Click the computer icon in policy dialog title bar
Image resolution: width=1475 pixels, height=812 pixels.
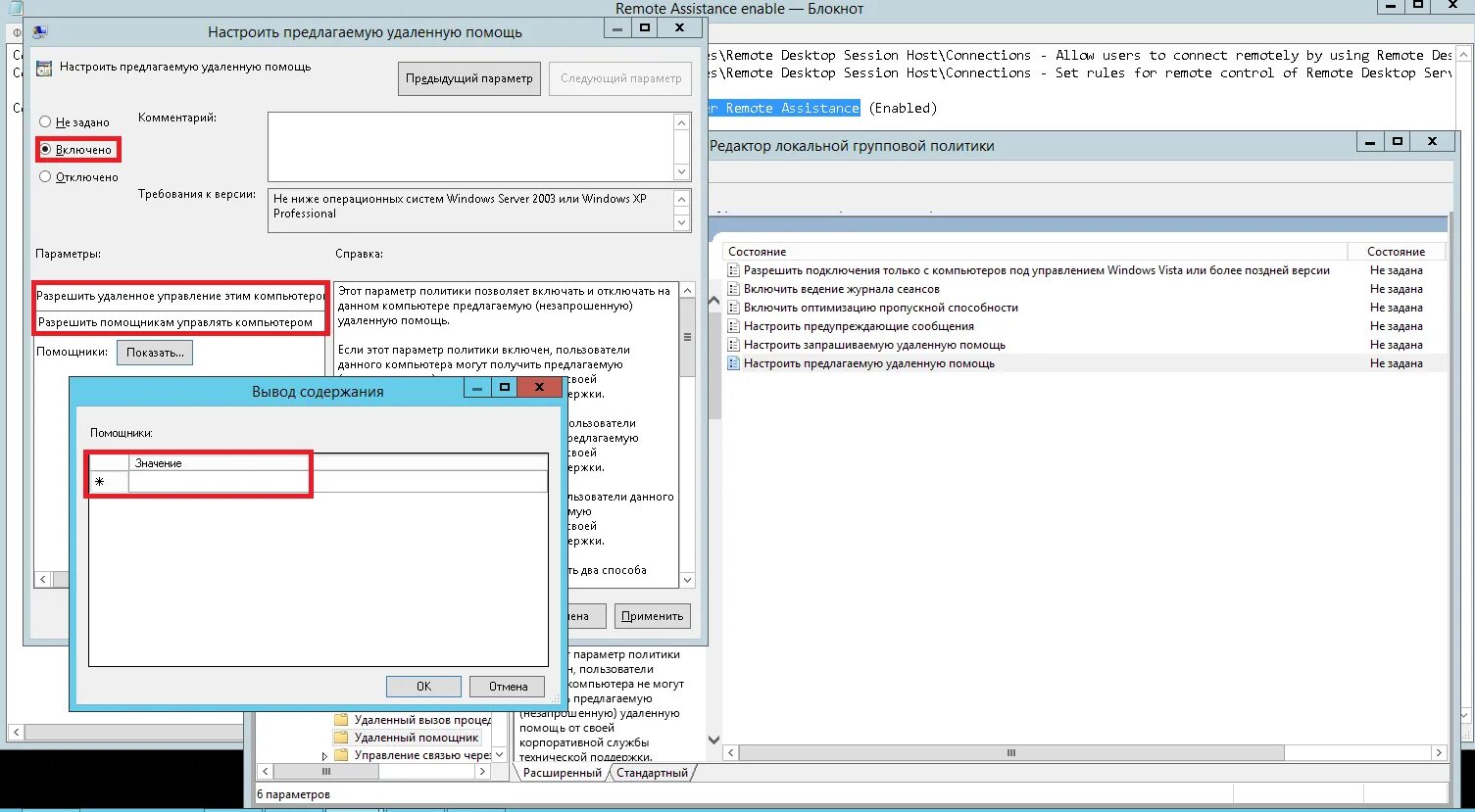(40, 32)
